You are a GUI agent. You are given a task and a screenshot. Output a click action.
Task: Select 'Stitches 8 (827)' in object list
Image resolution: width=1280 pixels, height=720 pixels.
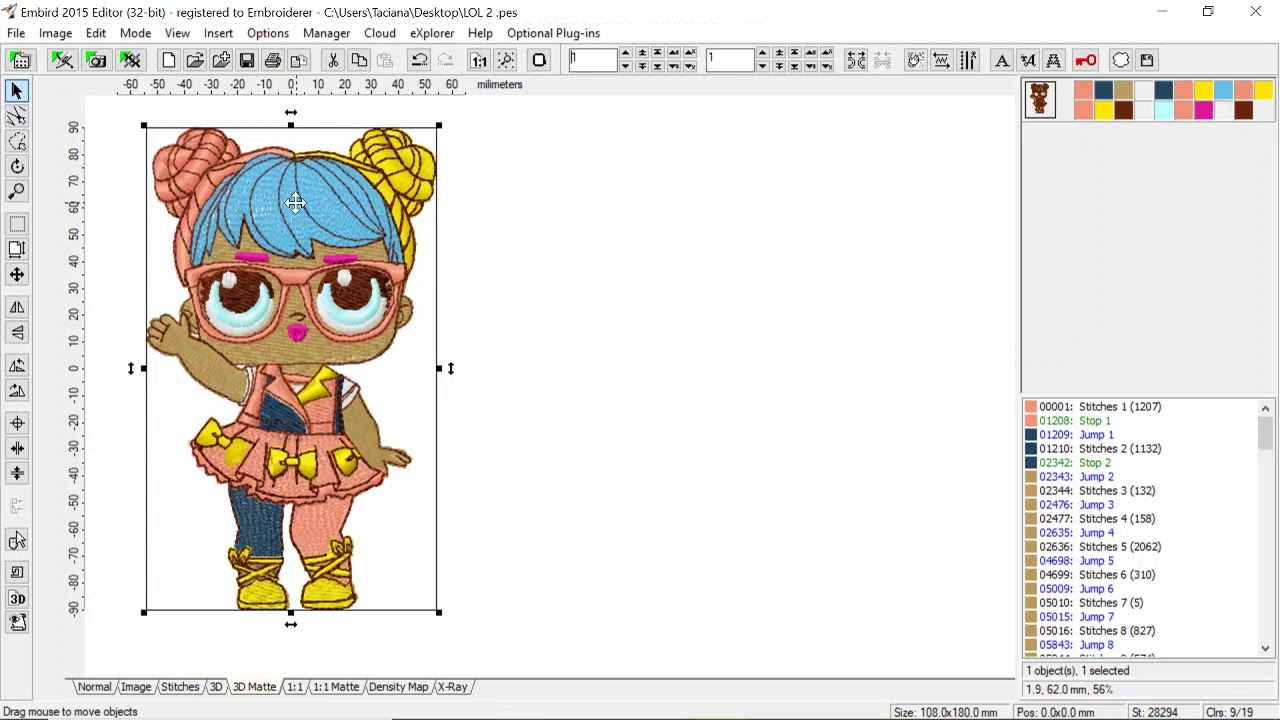(x=1097, y=631)
